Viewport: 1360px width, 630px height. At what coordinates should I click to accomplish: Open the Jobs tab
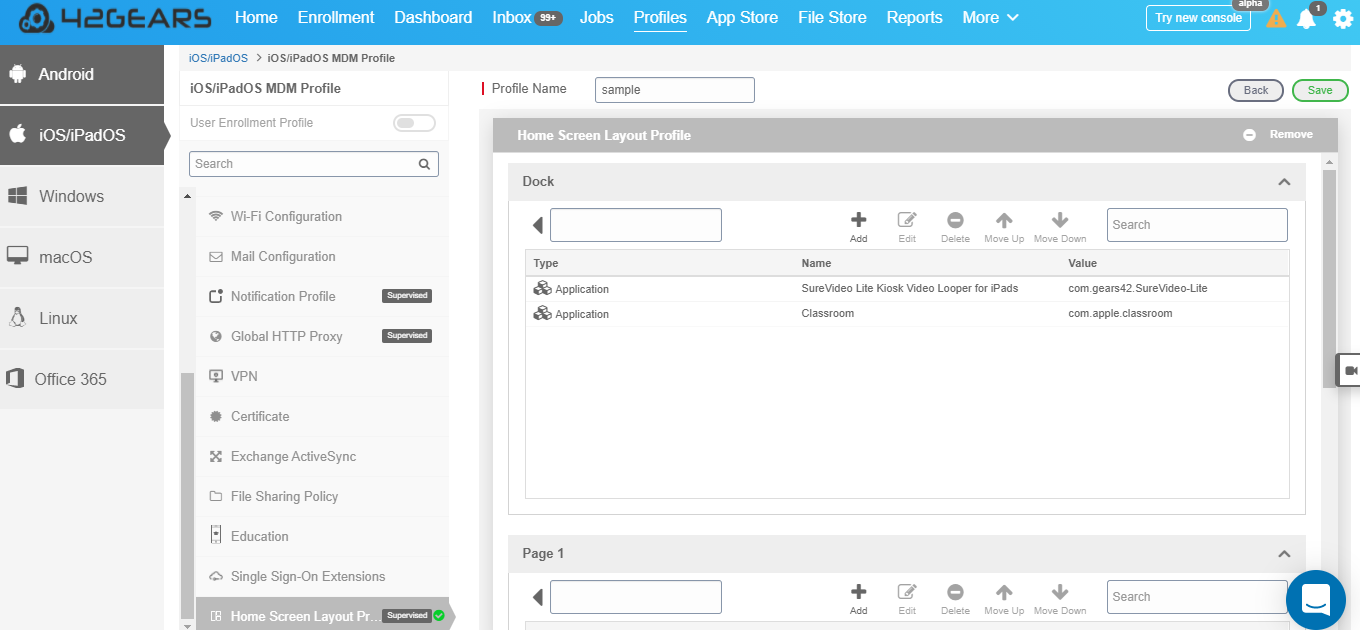[x=597, y=18]
